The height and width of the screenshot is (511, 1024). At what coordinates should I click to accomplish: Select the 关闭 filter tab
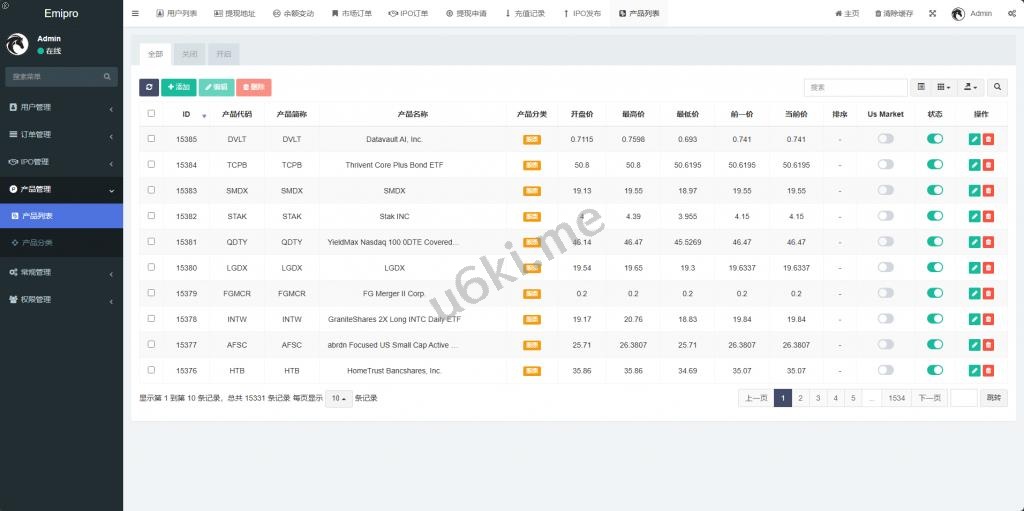[x=189, y=55]
